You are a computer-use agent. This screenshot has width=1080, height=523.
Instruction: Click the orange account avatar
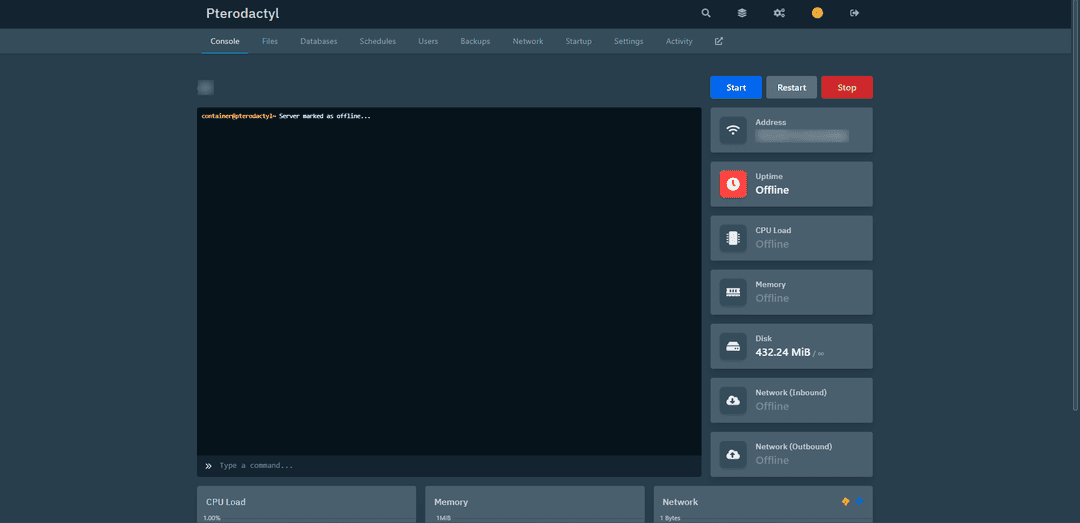pos(817,13)
